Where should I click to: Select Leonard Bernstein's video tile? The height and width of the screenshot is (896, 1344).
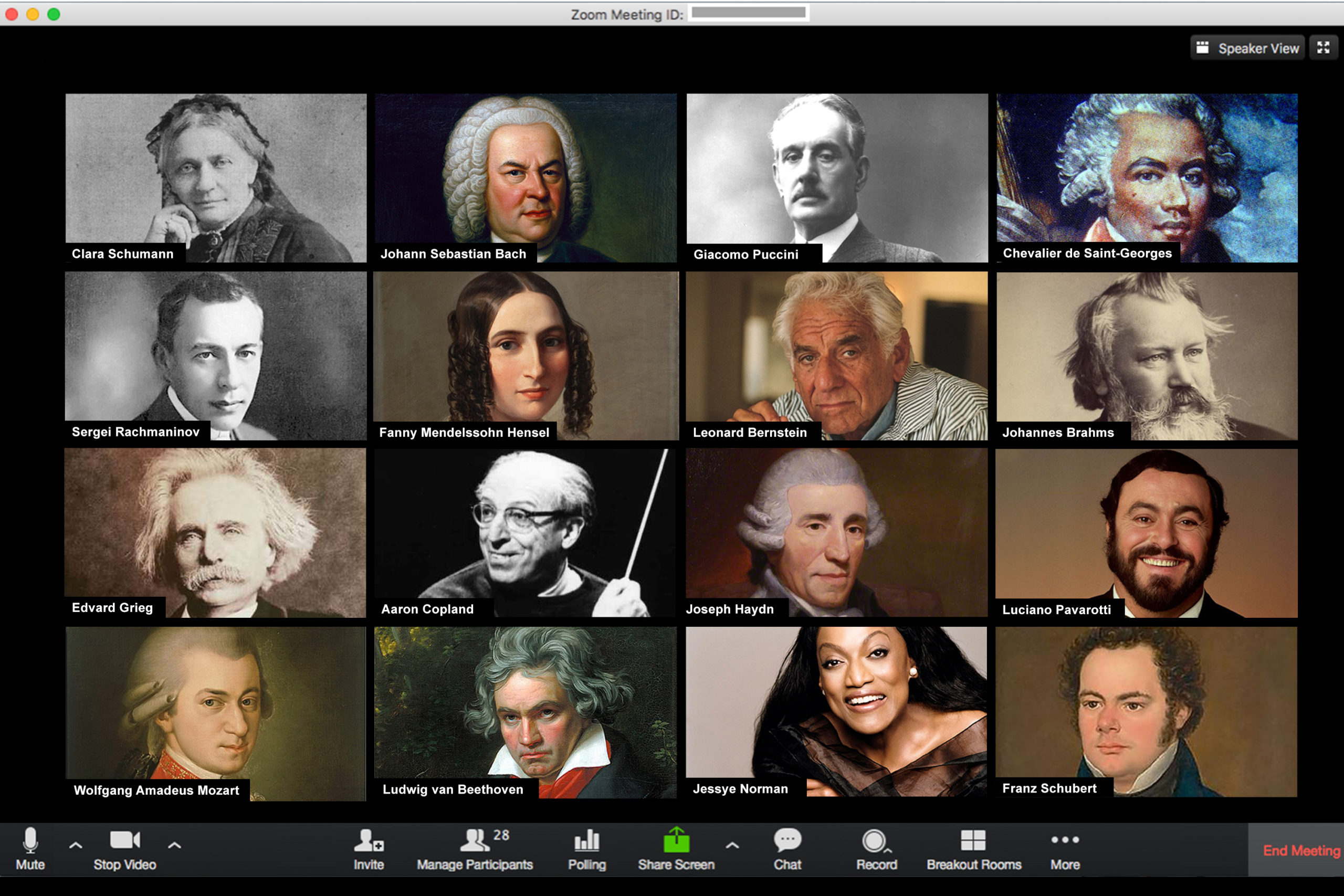[x=836, y=355]
